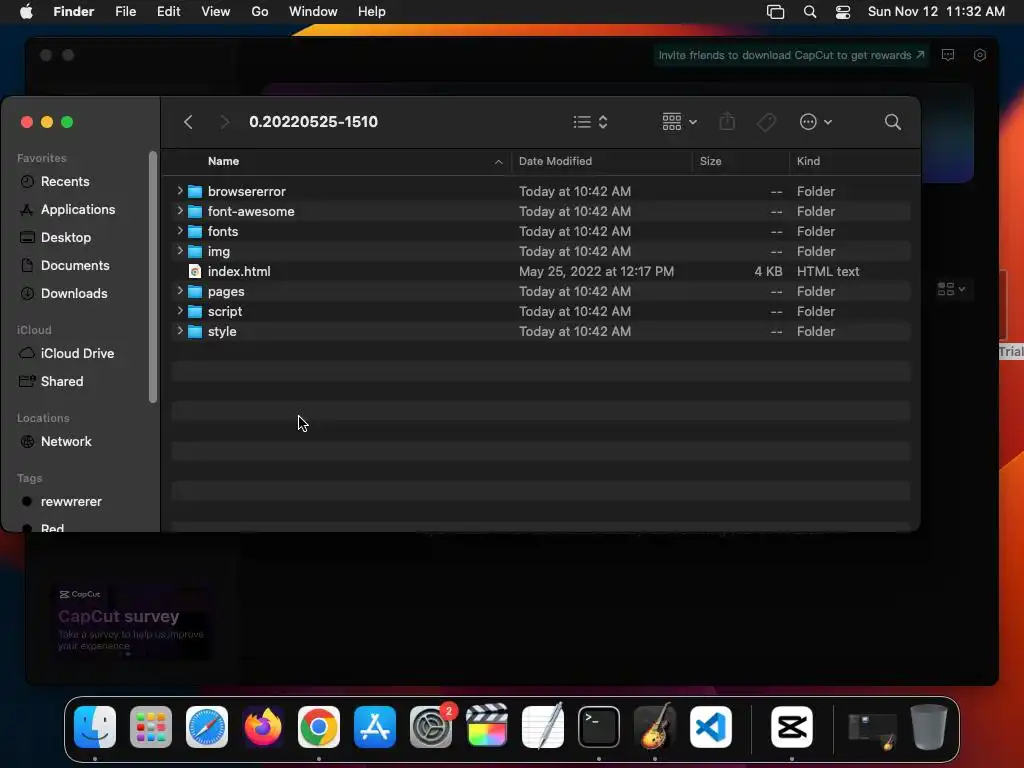Expand the pages folder
The height and width of the screenshot is (768, 1024).
pos(180,291)
